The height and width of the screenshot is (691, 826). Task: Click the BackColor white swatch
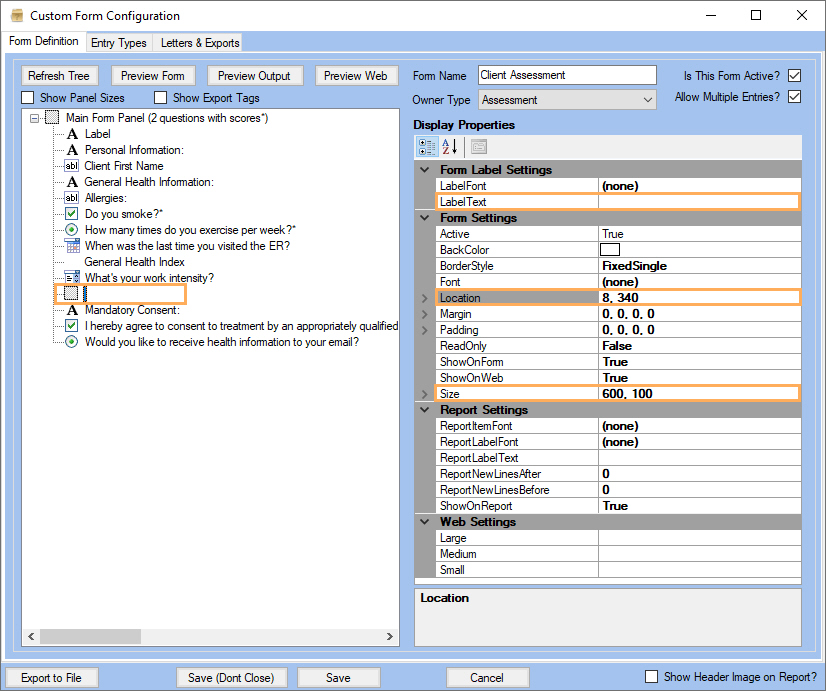point(610,250)
